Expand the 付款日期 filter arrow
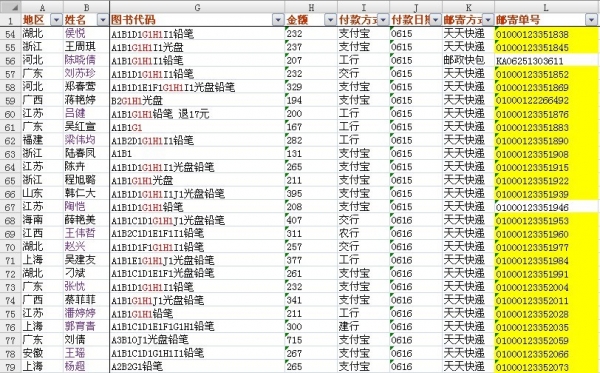This screenshot has width=600, height=373. (x=435, y=20)
